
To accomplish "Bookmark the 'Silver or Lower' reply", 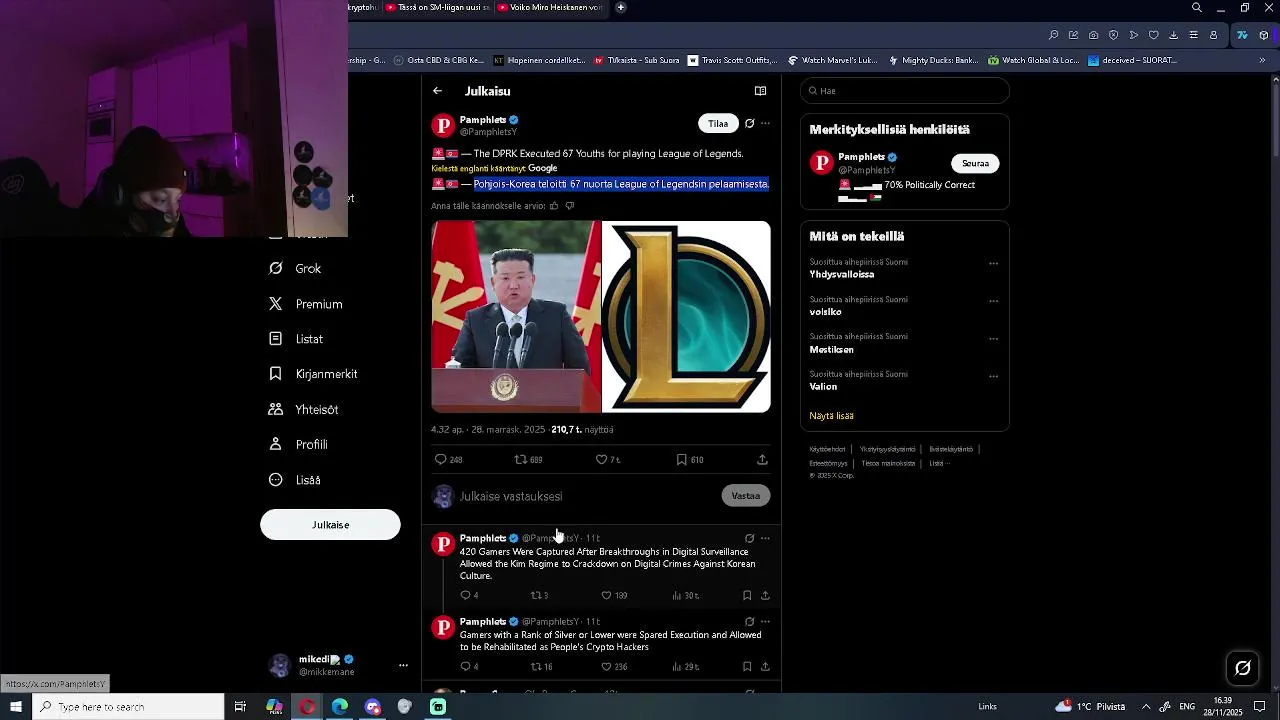I will tap(747, 667).
